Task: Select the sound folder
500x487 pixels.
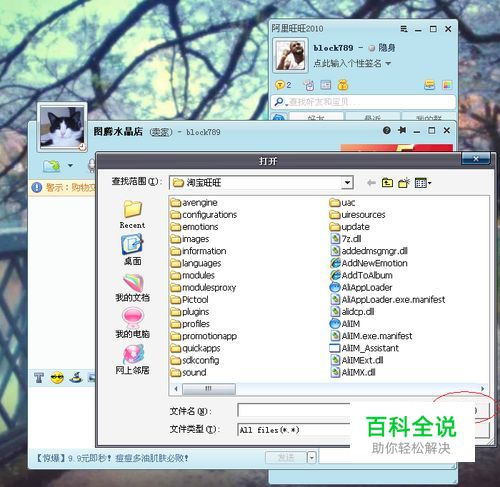Action: [x=188, y=372]
